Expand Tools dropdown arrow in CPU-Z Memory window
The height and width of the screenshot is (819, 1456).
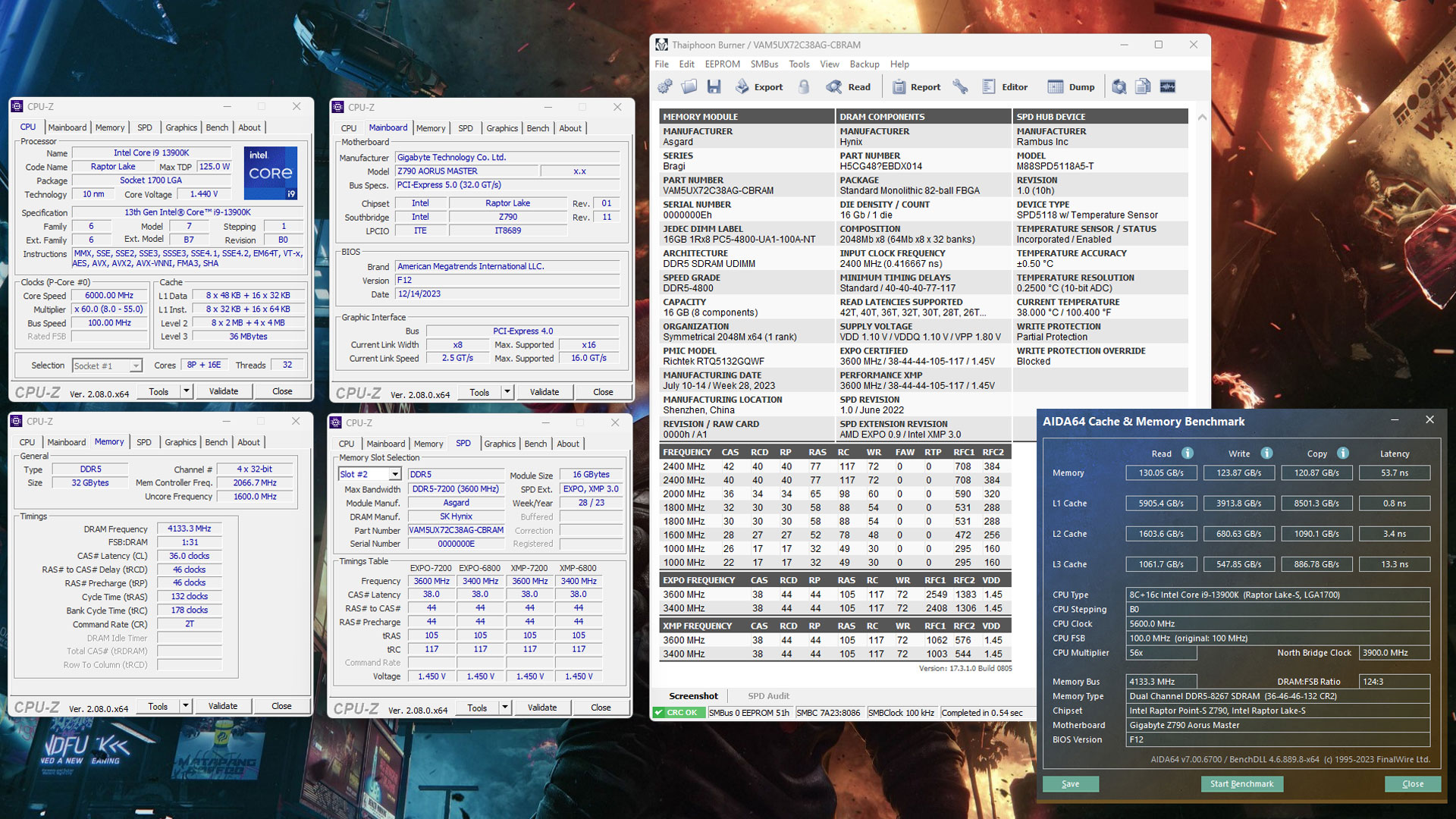pyautogui.click(x=185, y=706)
